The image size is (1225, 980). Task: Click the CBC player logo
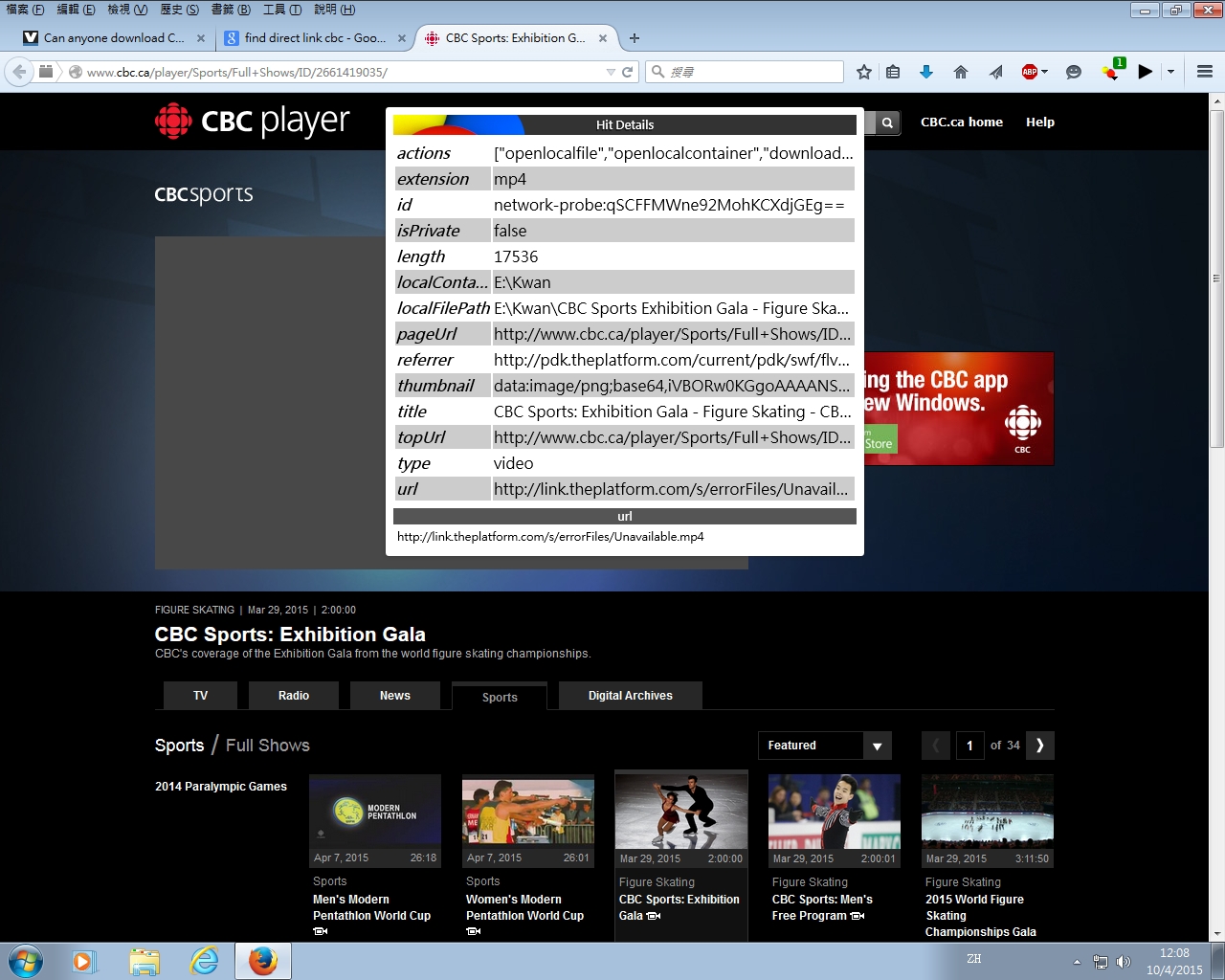tap(253, 122)
